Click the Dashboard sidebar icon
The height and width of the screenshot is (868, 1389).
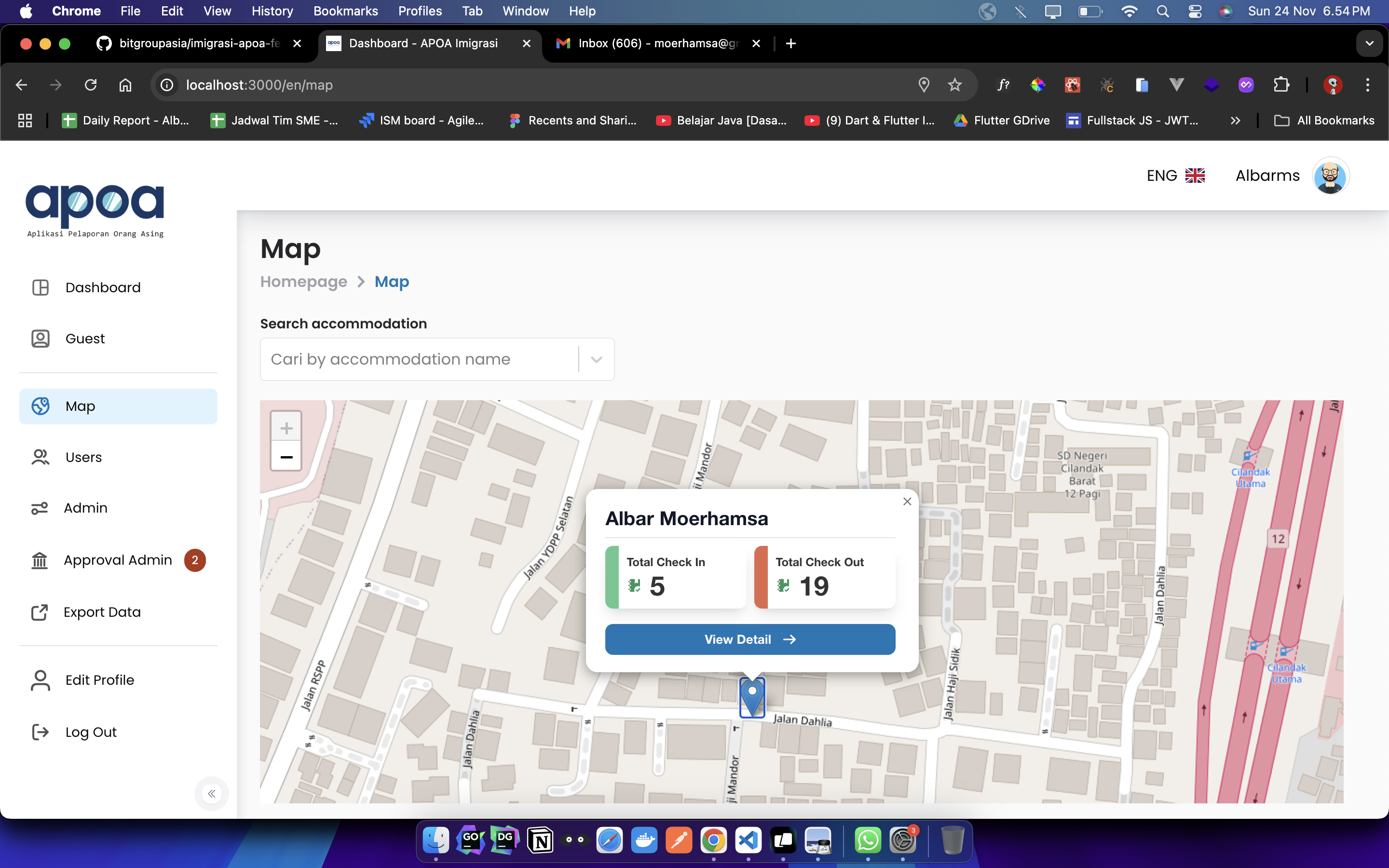tap(40, 287)
